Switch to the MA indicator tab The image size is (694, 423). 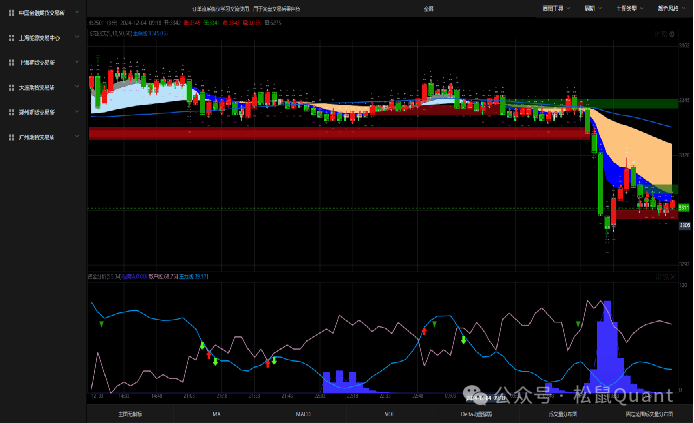(216, 413)
